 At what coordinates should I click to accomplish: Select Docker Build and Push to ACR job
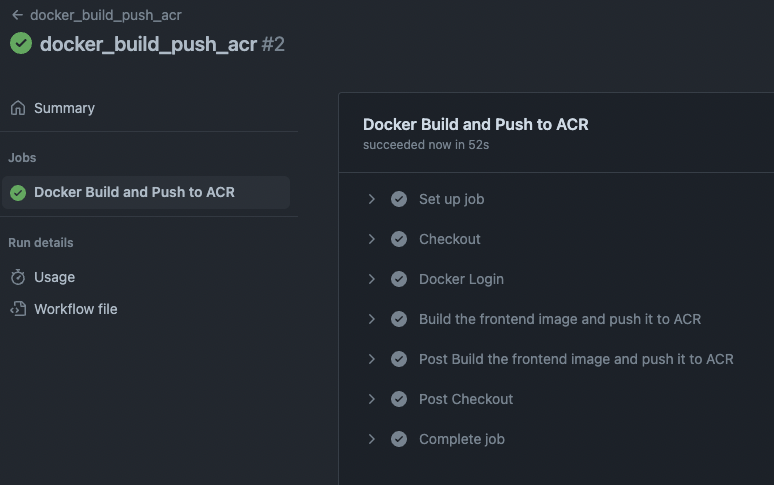[134, 192]
